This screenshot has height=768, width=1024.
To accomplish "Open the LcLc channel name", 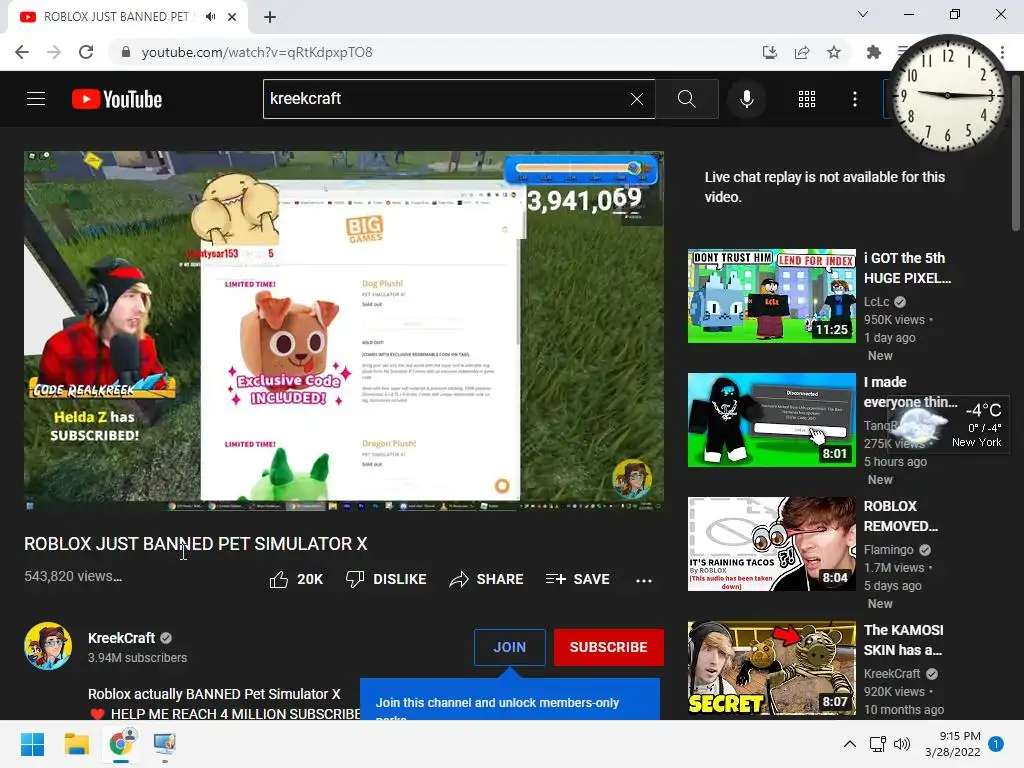I will pos(877,302).
